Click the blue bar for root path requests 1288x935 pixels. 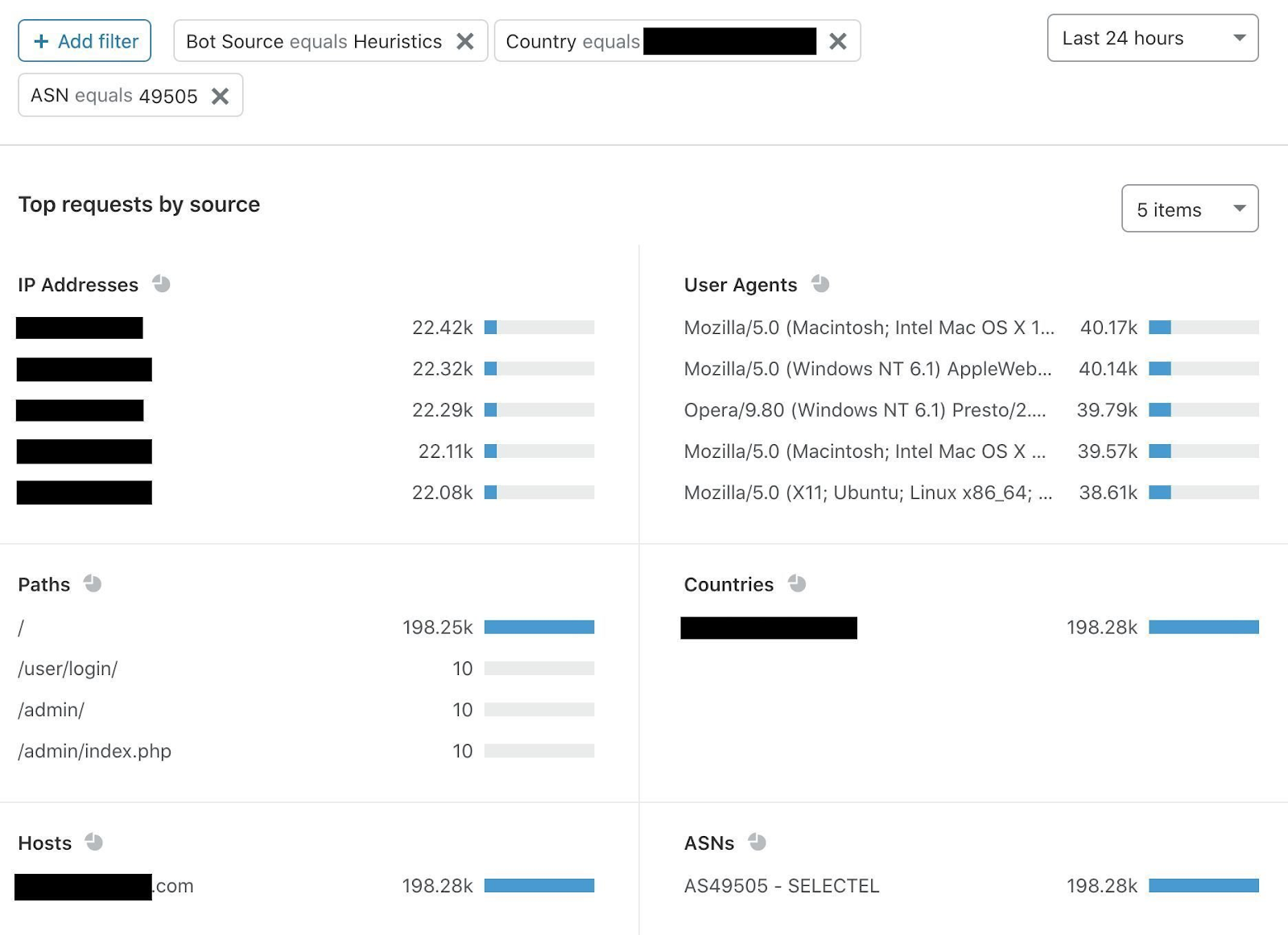click(539, 627)
